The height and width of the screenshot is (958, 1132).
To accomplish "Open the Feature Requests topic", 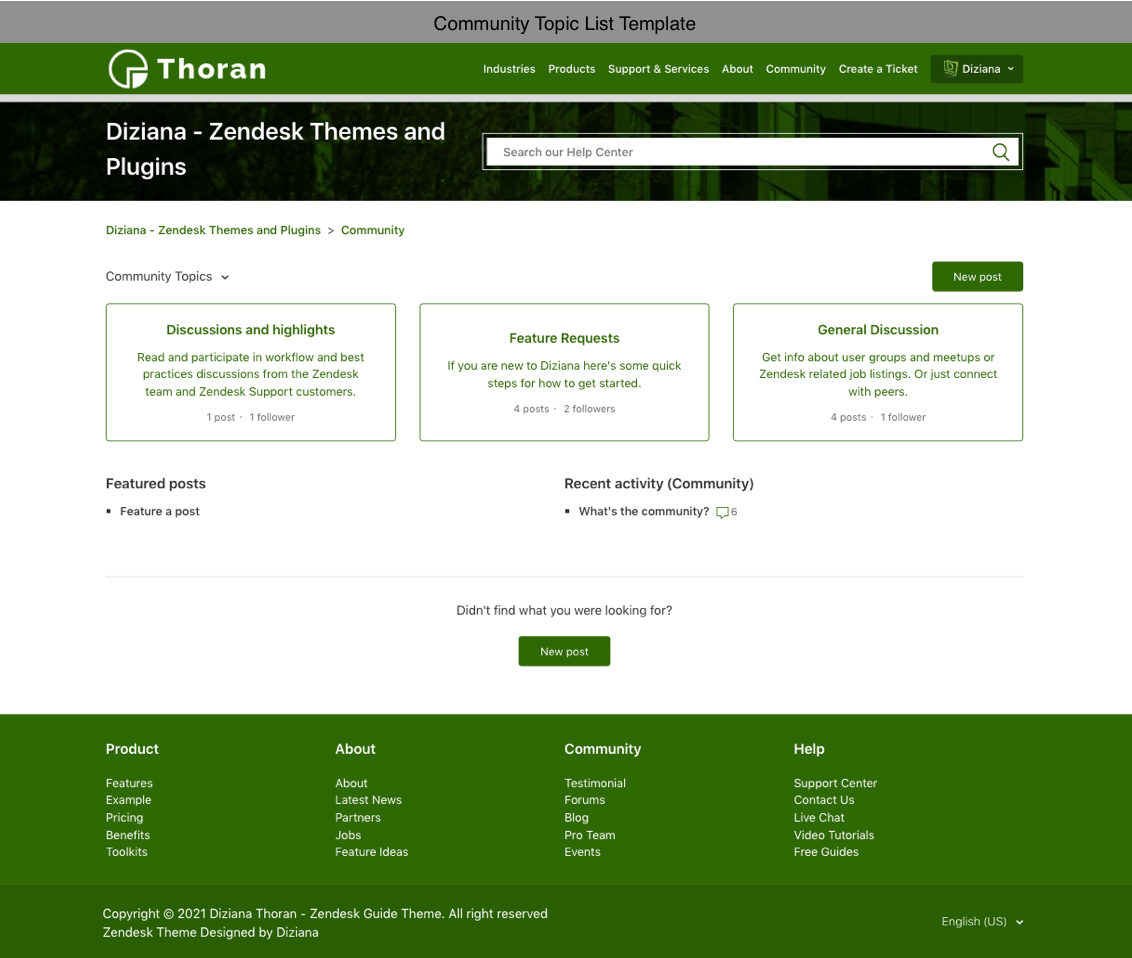I will tap(564, 338).
